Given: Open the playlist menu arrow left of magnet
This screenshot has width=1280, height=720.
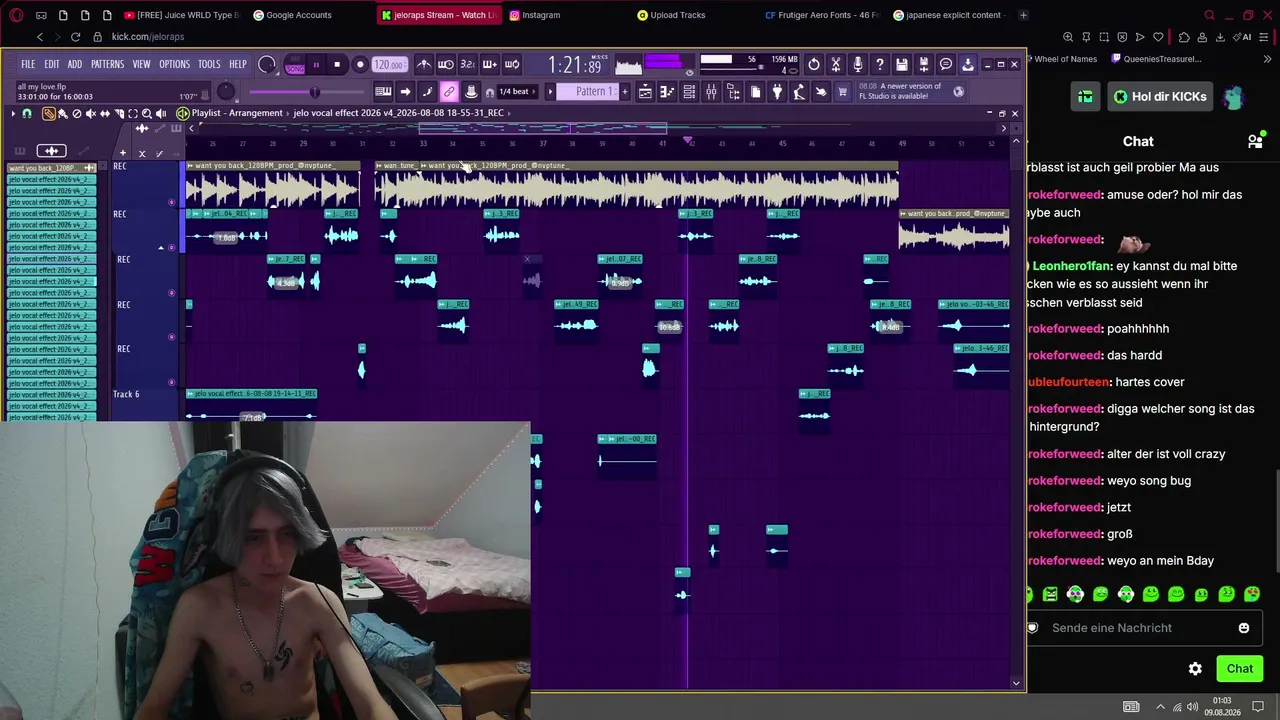Looking at the screenshot, I should pos(13,113).
